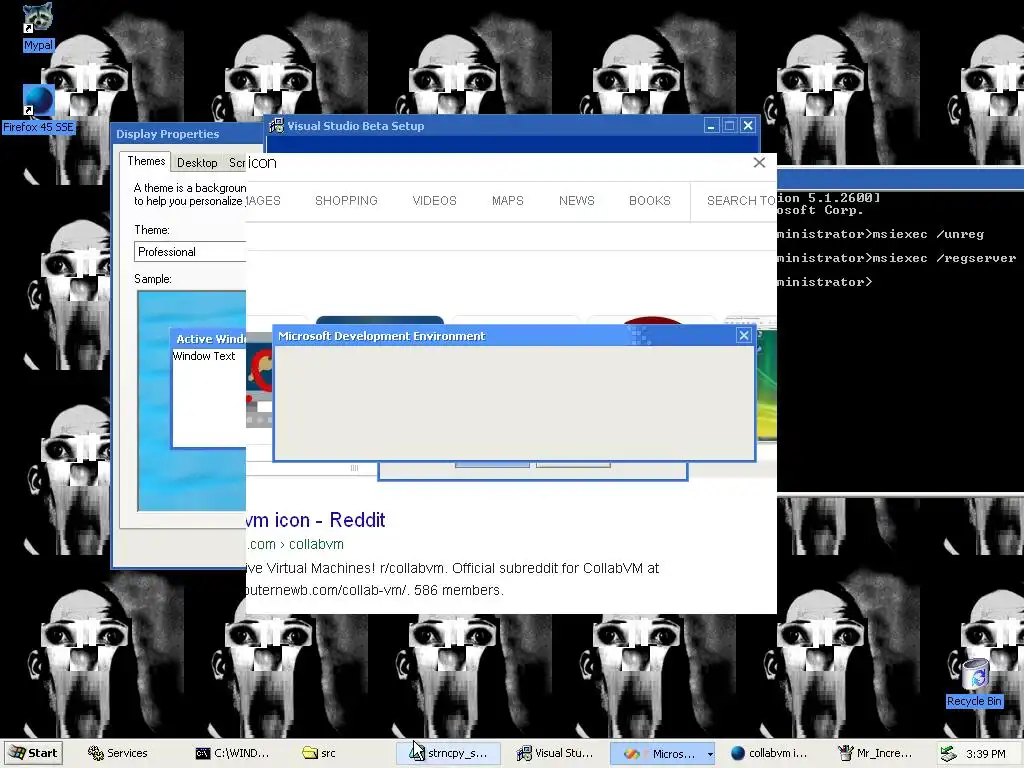Open the Theme combo box showing Professional

click(190, 251)
